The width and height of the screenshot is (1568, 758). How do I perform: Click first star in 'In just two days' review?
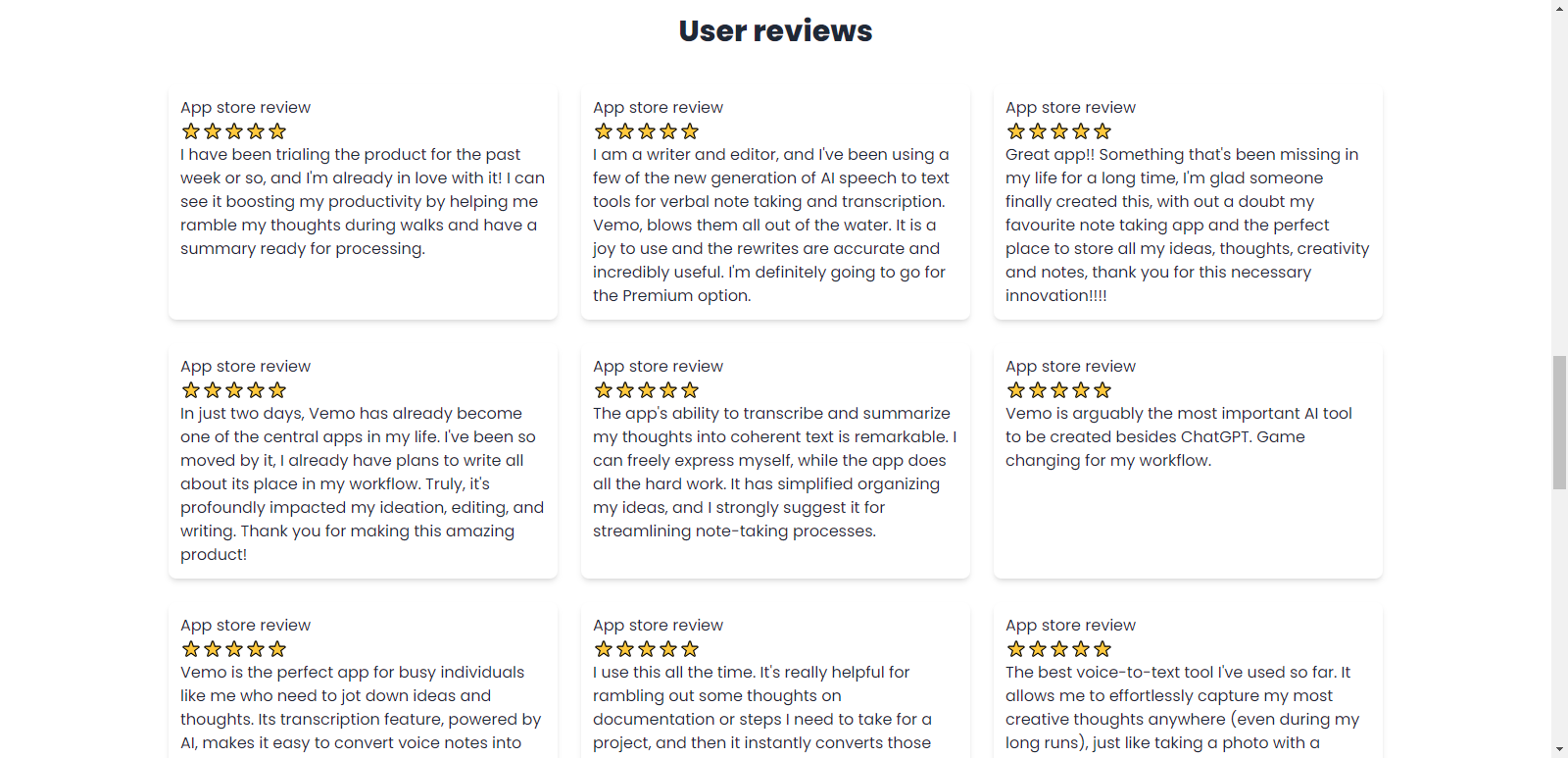(x=191, y=390)
